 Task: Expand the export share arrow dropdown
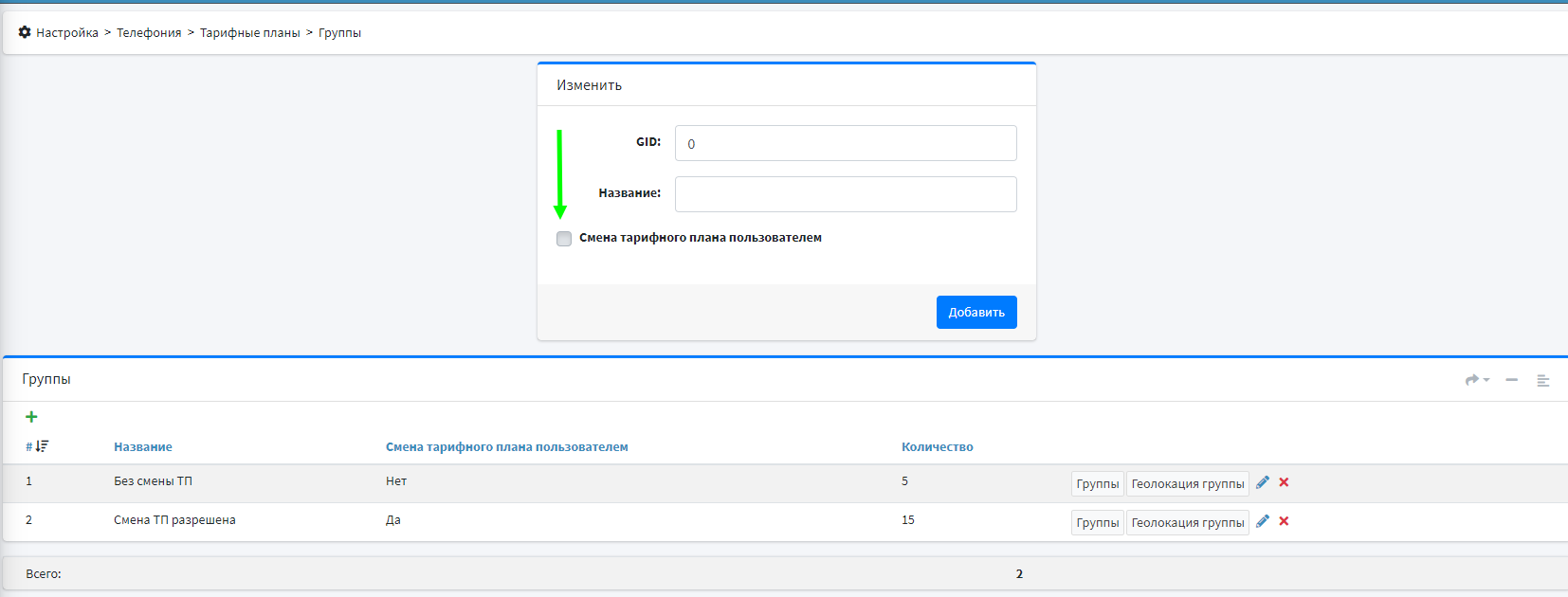pyautogui.click(x=1476, y=380)
